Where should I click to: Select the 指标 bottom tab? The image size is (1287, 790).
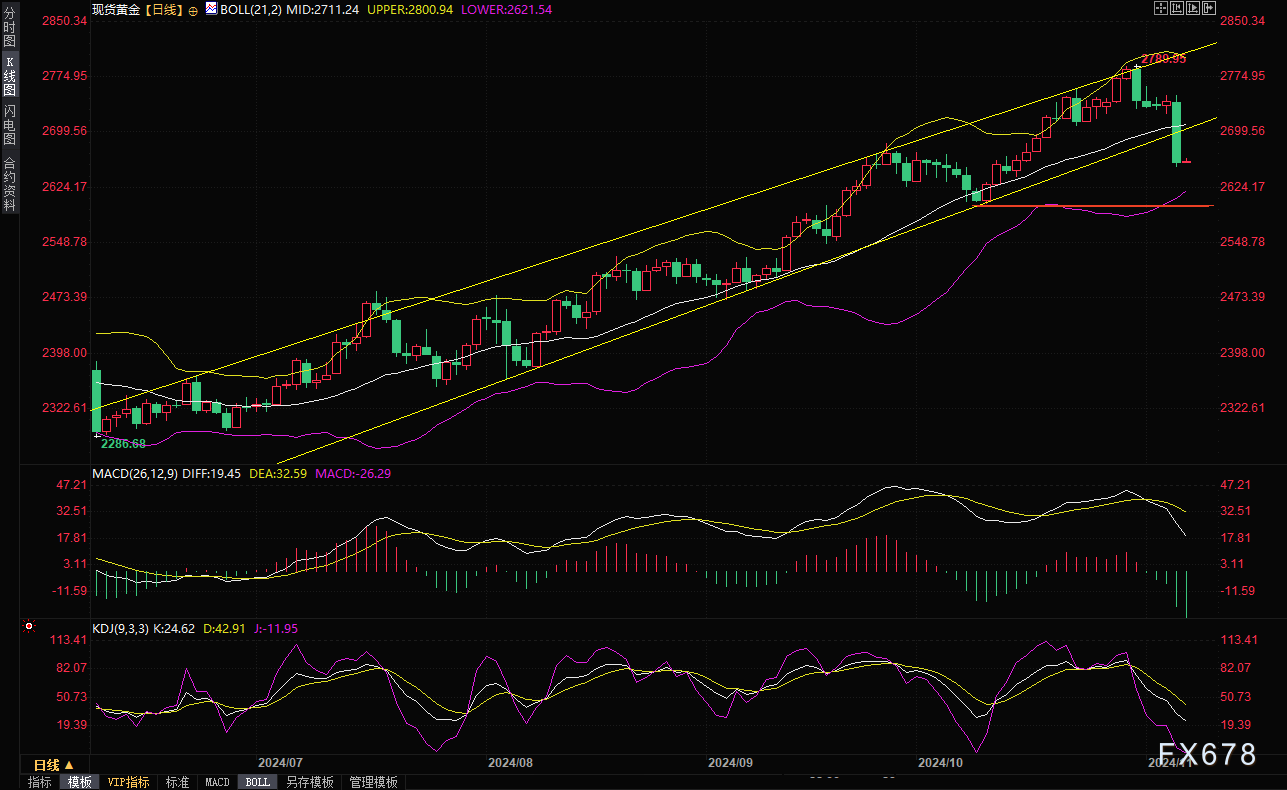40,782
